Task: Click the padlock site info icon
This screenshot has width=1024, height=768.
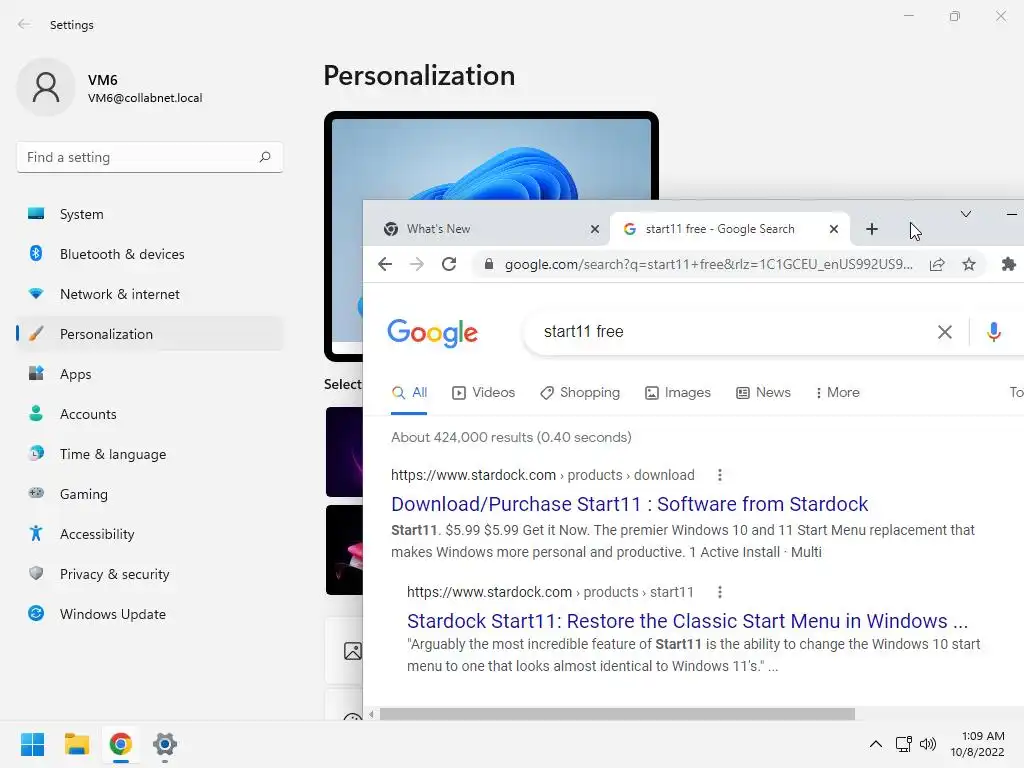Action: click(488, 264)
